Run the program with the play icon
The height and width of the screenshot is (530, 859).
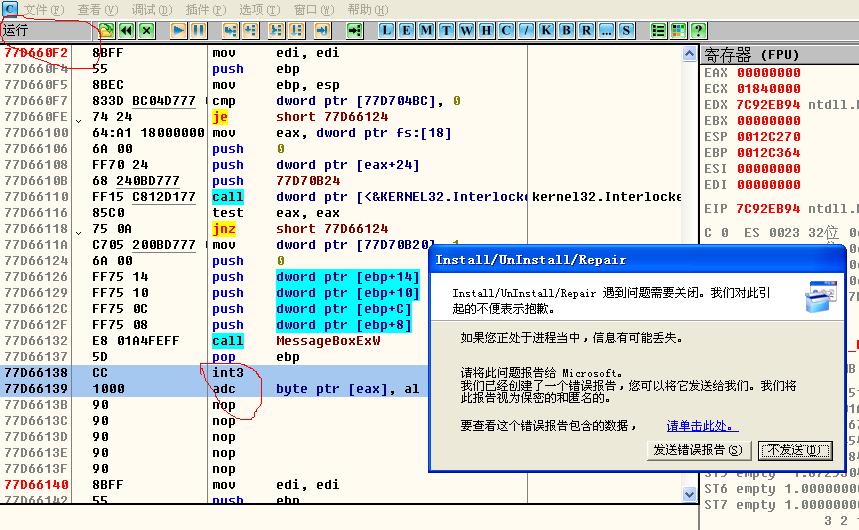pos(178,30)
